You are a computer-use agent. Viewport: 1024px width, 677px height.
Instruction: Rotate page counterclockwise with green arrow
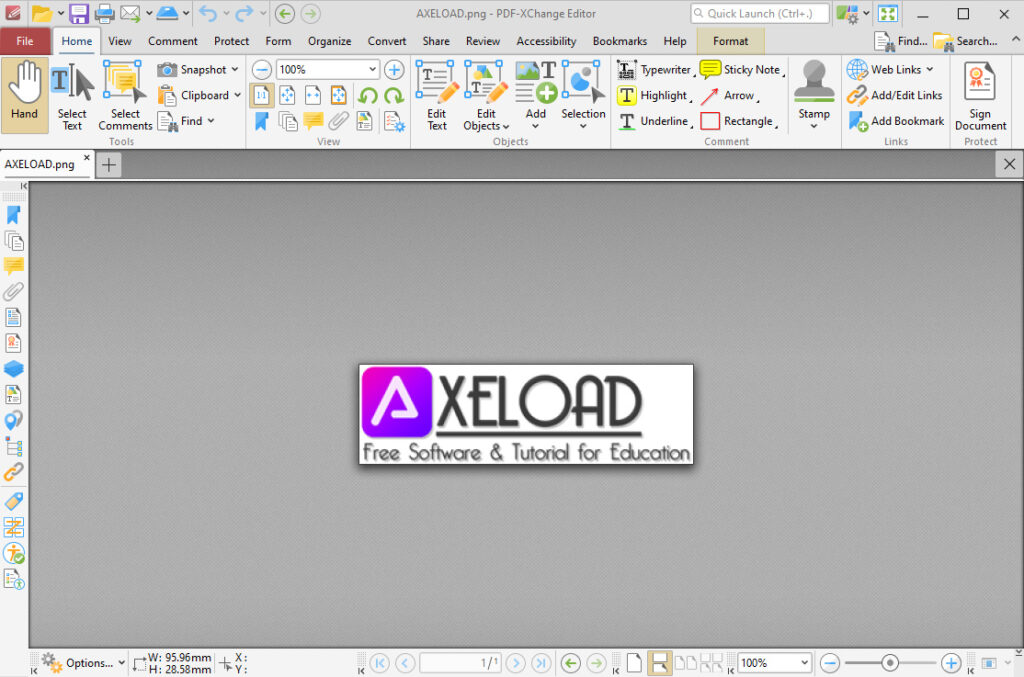click(x=368, y=96)
